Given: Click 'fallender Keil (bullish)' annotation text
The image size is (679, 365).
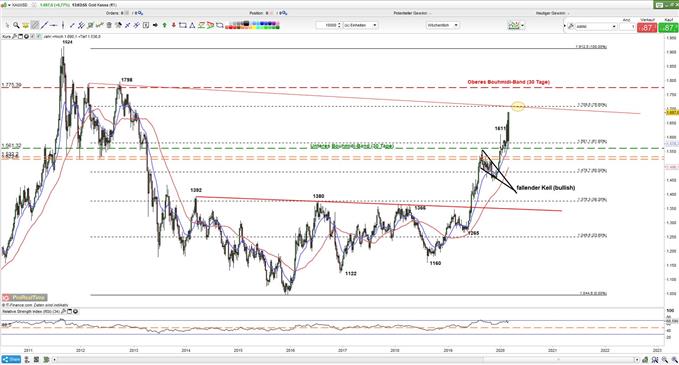Looking at the screenshot, I should click(546, 187).
